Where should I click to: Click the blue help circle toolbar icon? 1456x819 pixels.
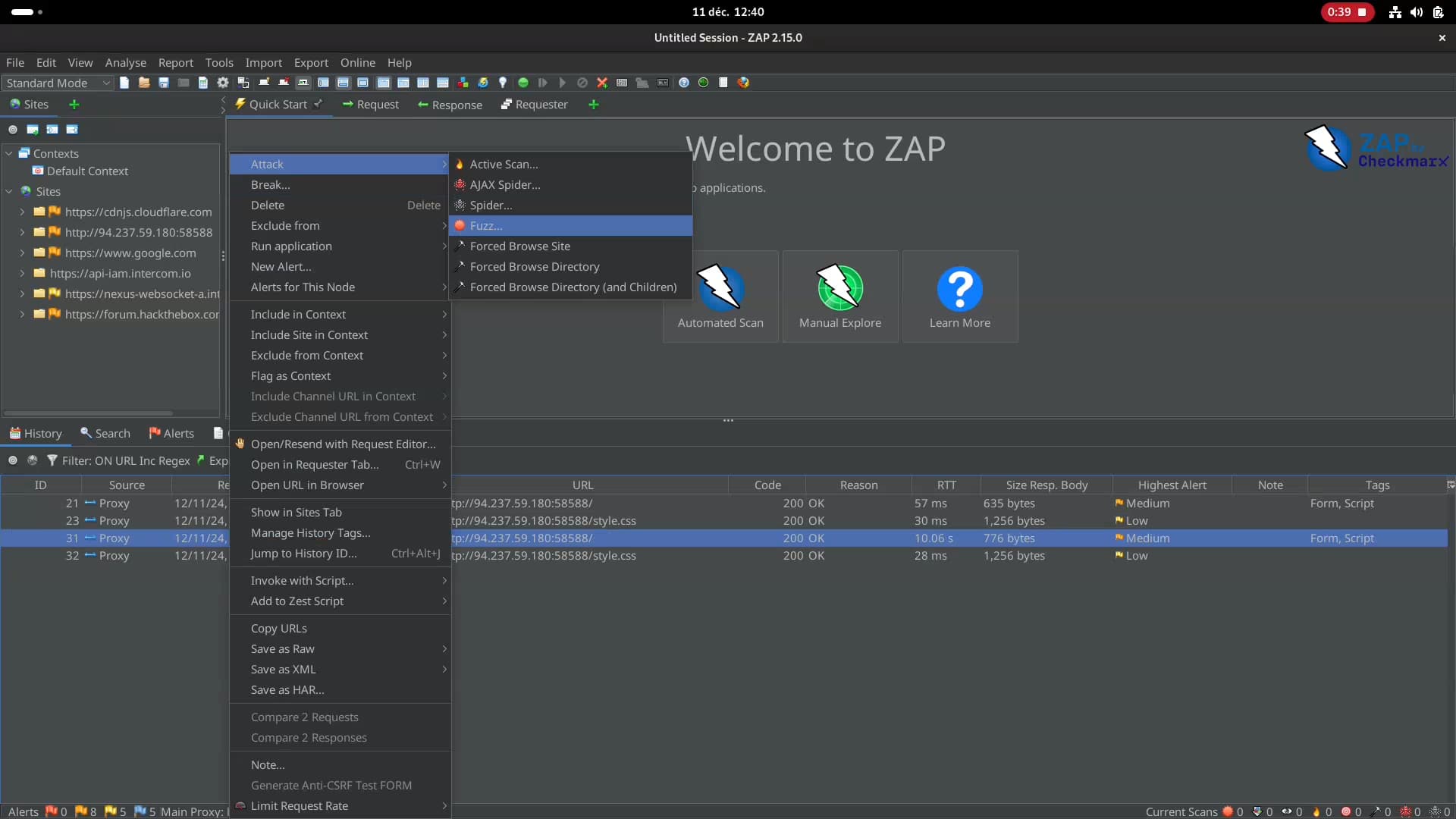tap(684, 83)
